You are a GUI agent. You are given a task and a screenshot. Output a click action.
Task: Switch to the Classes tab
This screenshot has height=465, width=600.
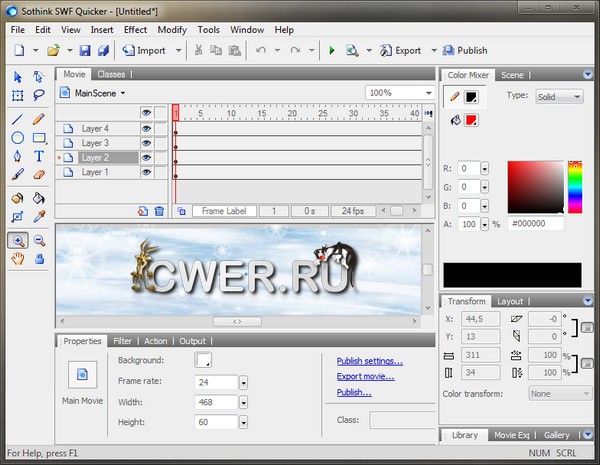[111, 74]
